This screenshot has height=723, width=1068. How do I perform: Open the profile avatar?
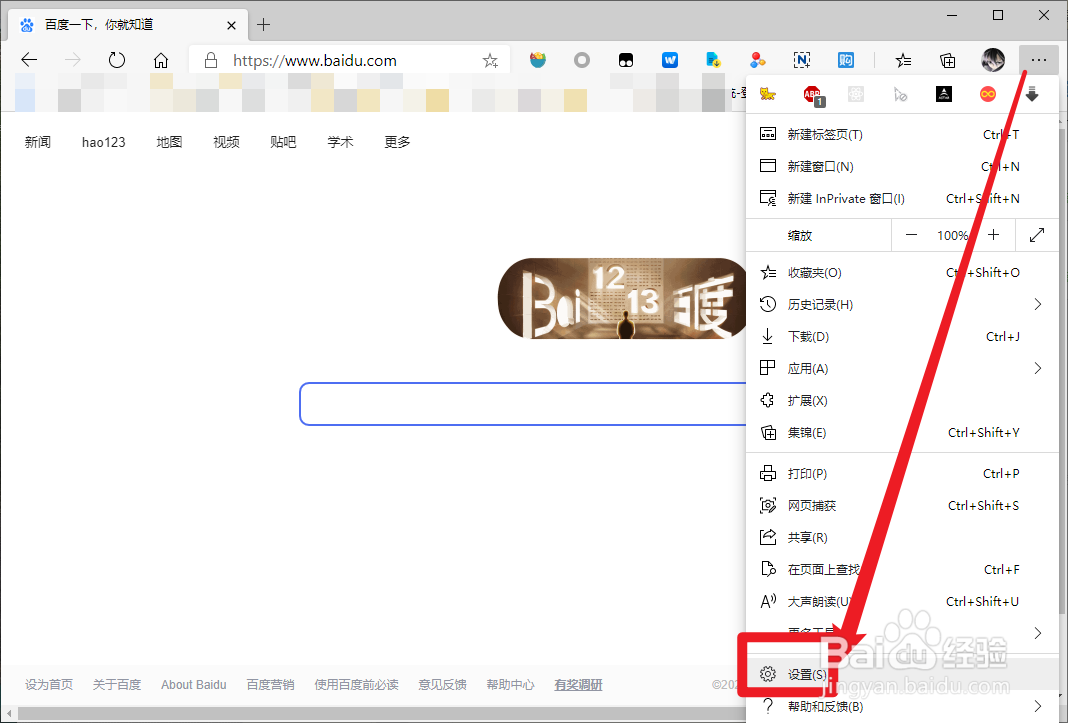tap(992, 61)
